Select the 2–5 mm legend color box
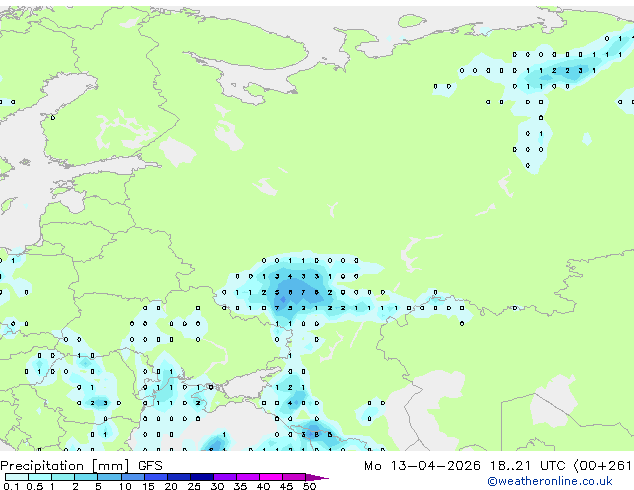The image size is (634, 490). pos(86,477)
